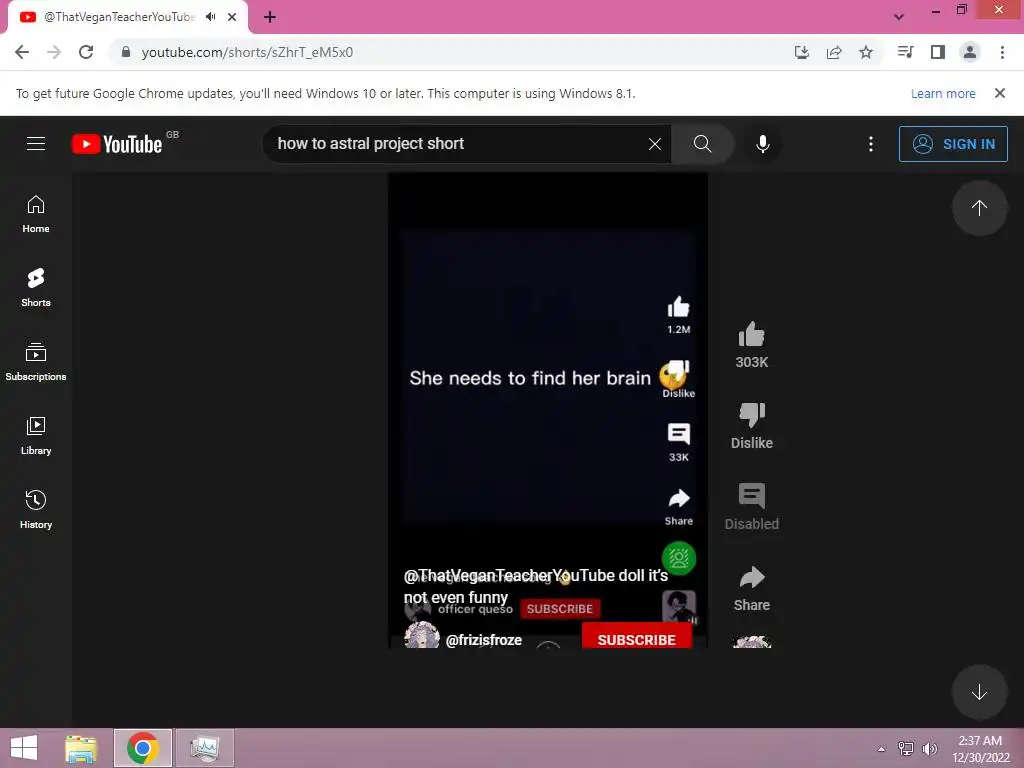This screenshot has height=768, width=1024.
Task: Click the YouTube logo
Action: (118, 144)
